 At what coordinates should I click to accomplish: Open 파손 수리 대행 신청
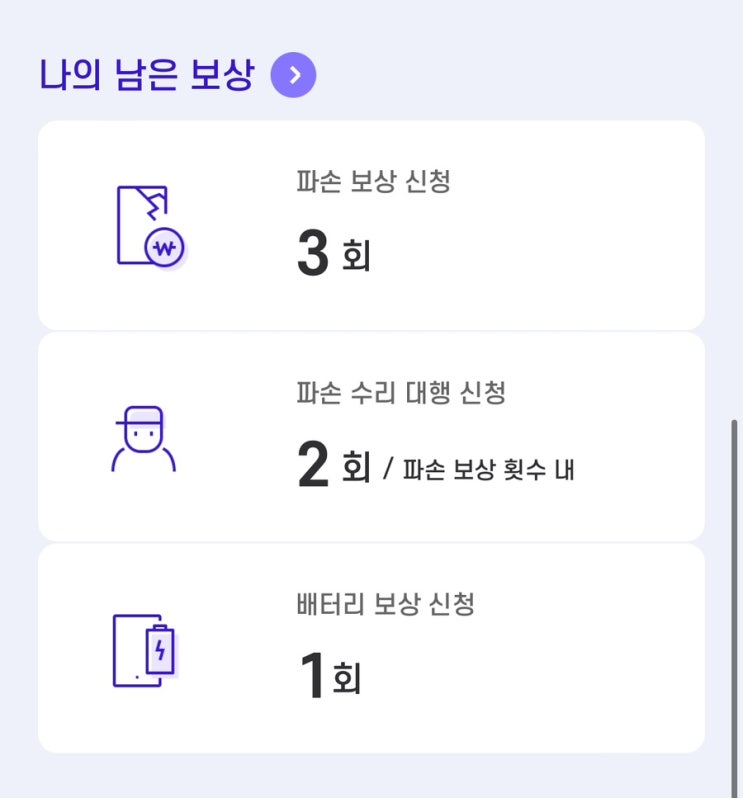(x=401, y=393)
